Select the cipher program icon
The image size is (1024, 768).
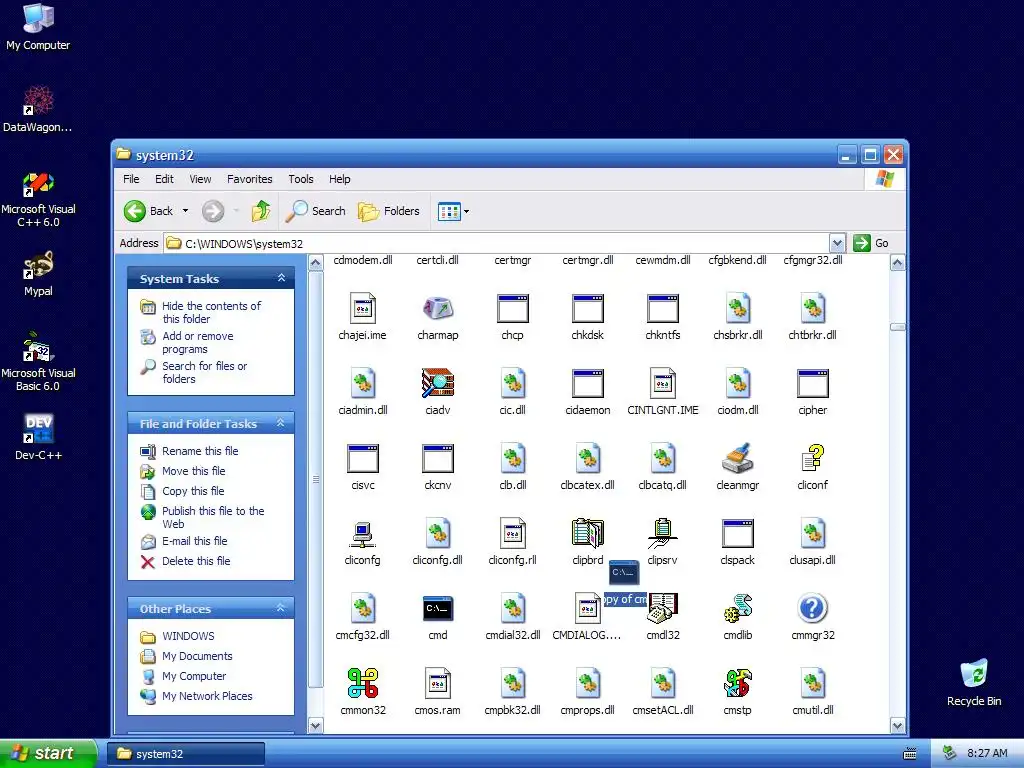[x=812, y=383]
